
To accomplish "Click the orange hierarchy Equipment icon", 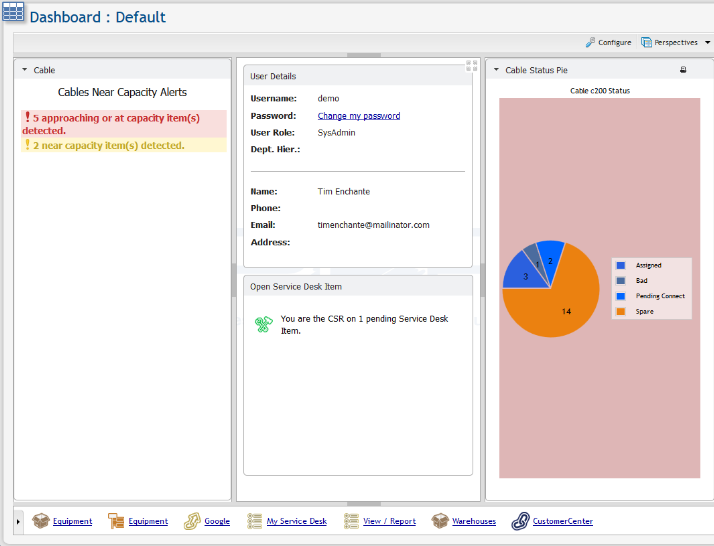I will click(x=116, y=521).
